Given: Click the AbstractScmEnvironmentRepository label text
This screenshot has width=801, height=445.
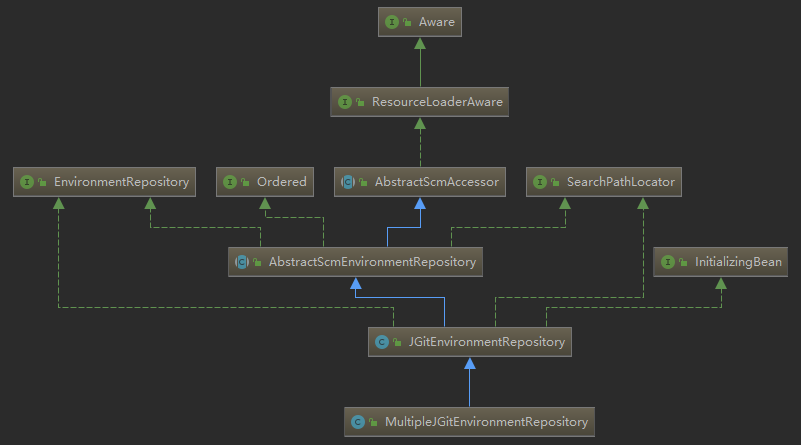Looking at the screenshot, I should pyautogui.click(x=372, y=262).
